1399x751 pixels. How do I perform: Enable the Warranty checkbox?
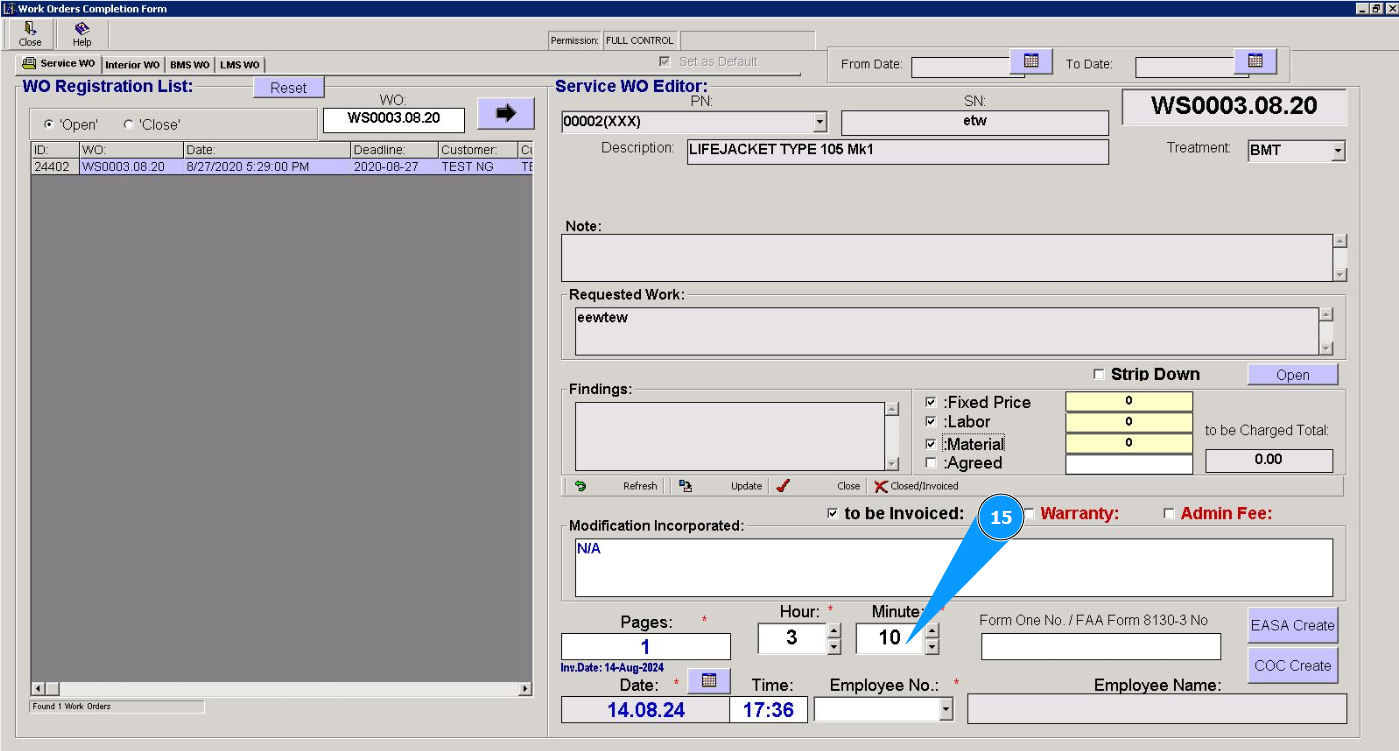tap(1029, 514)
